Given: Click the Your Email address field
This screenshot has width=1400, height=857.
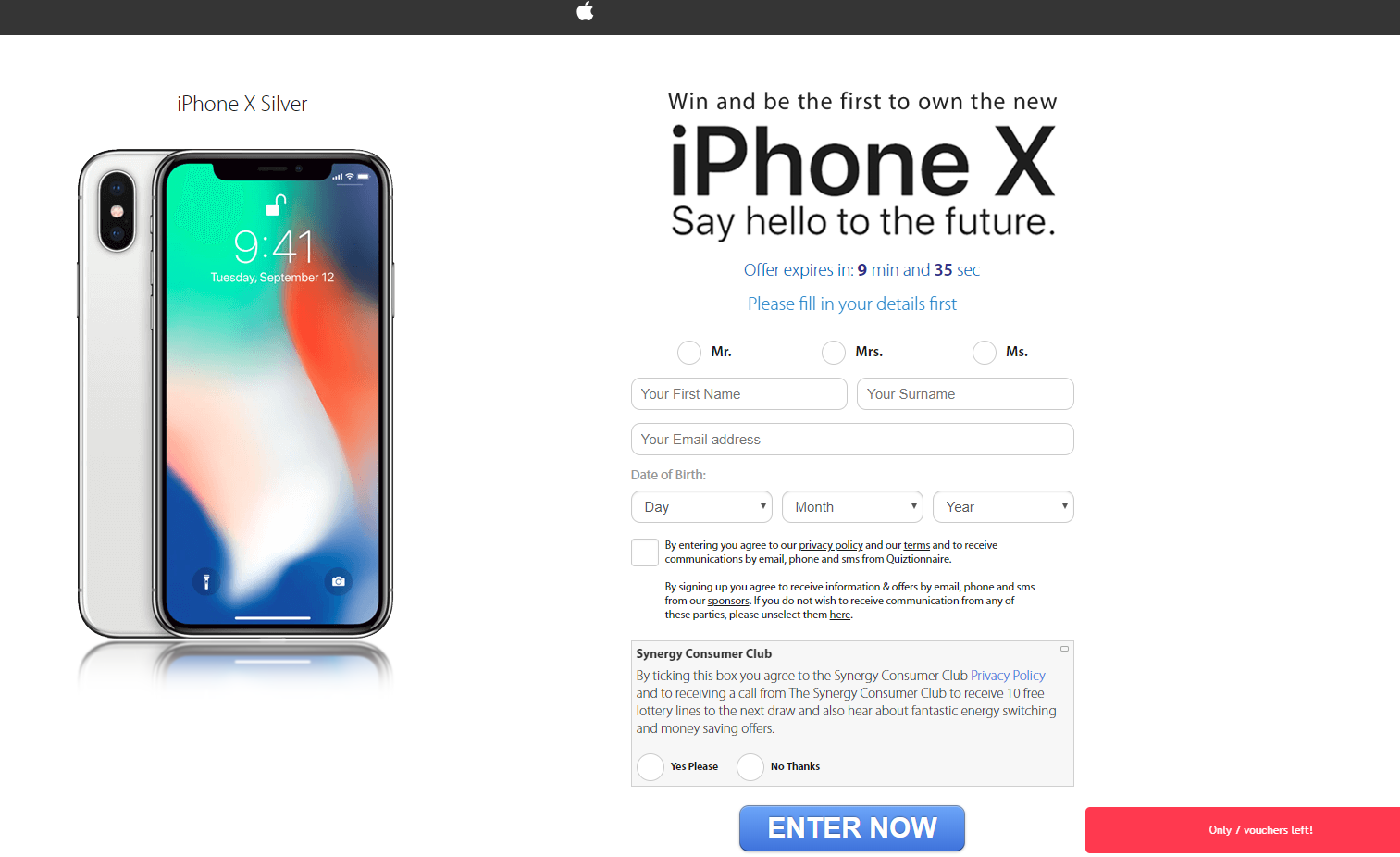Looking at the screenshot, I should tap(852, 440).
